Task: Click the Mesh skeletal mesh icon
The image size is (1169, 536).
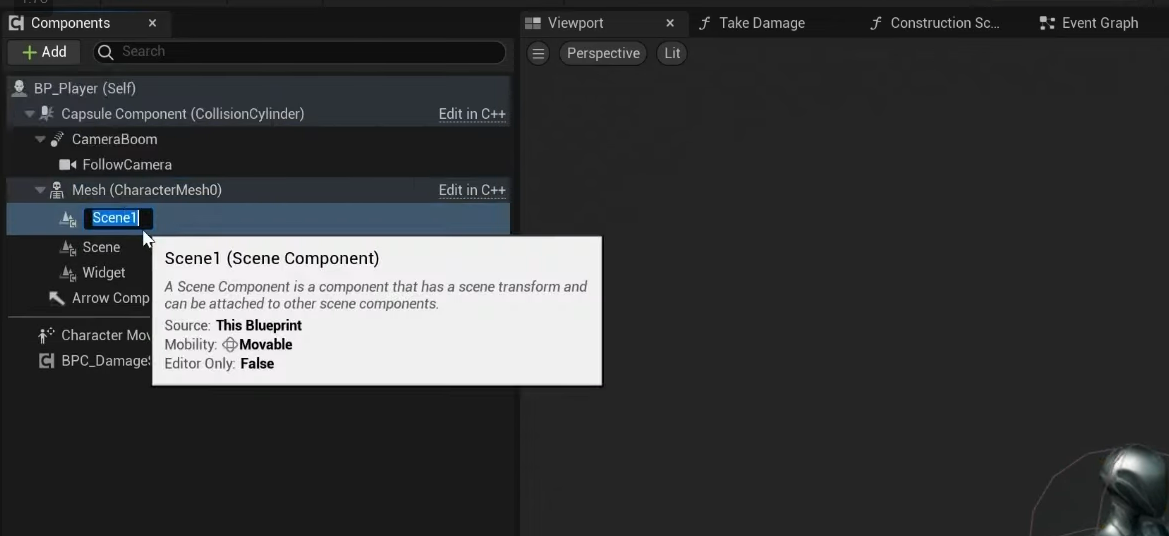Action: (x=57, y=190)
